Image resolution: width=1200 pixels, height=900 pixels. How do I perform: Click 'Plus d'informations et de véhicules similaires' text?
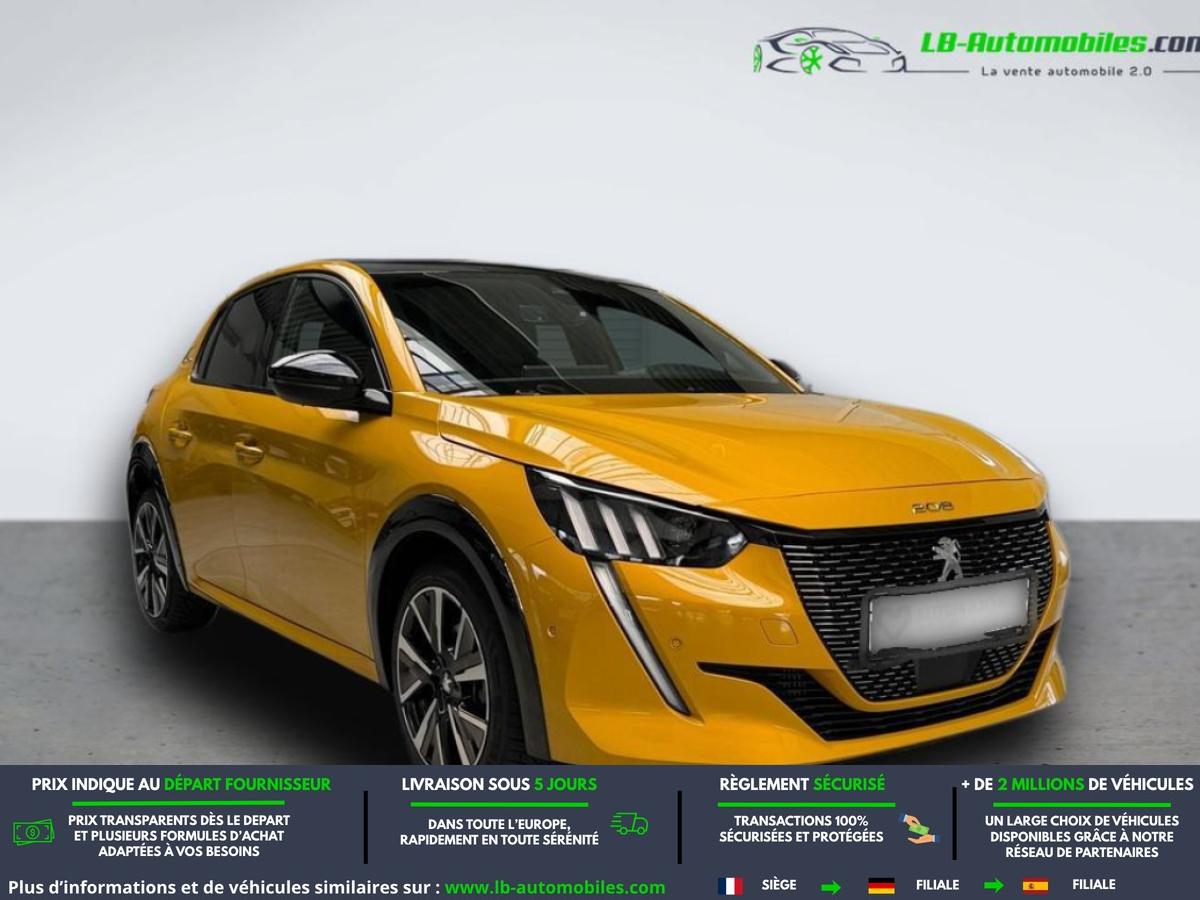pyautogui.click(x=223, y=887)
